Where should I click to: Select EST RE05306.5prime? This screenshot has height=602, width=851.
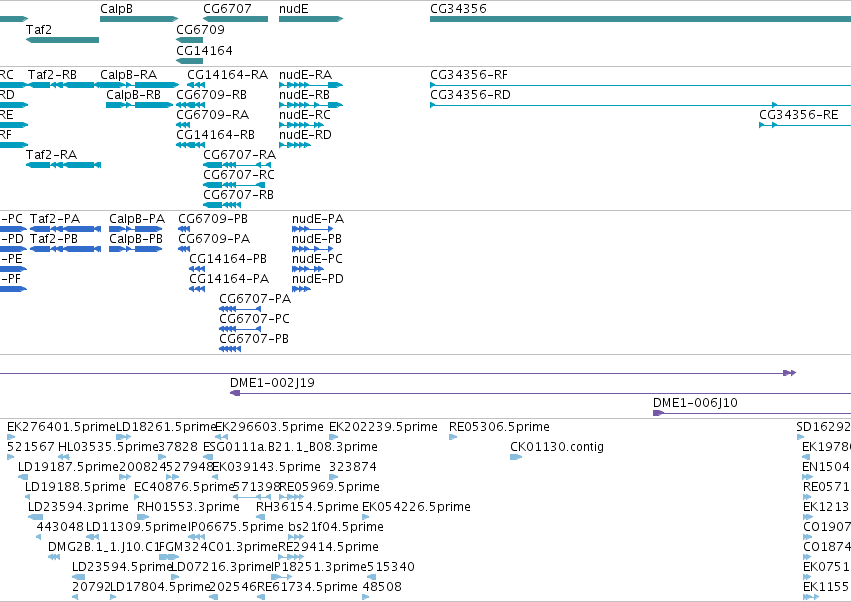(x=499, y=427)
